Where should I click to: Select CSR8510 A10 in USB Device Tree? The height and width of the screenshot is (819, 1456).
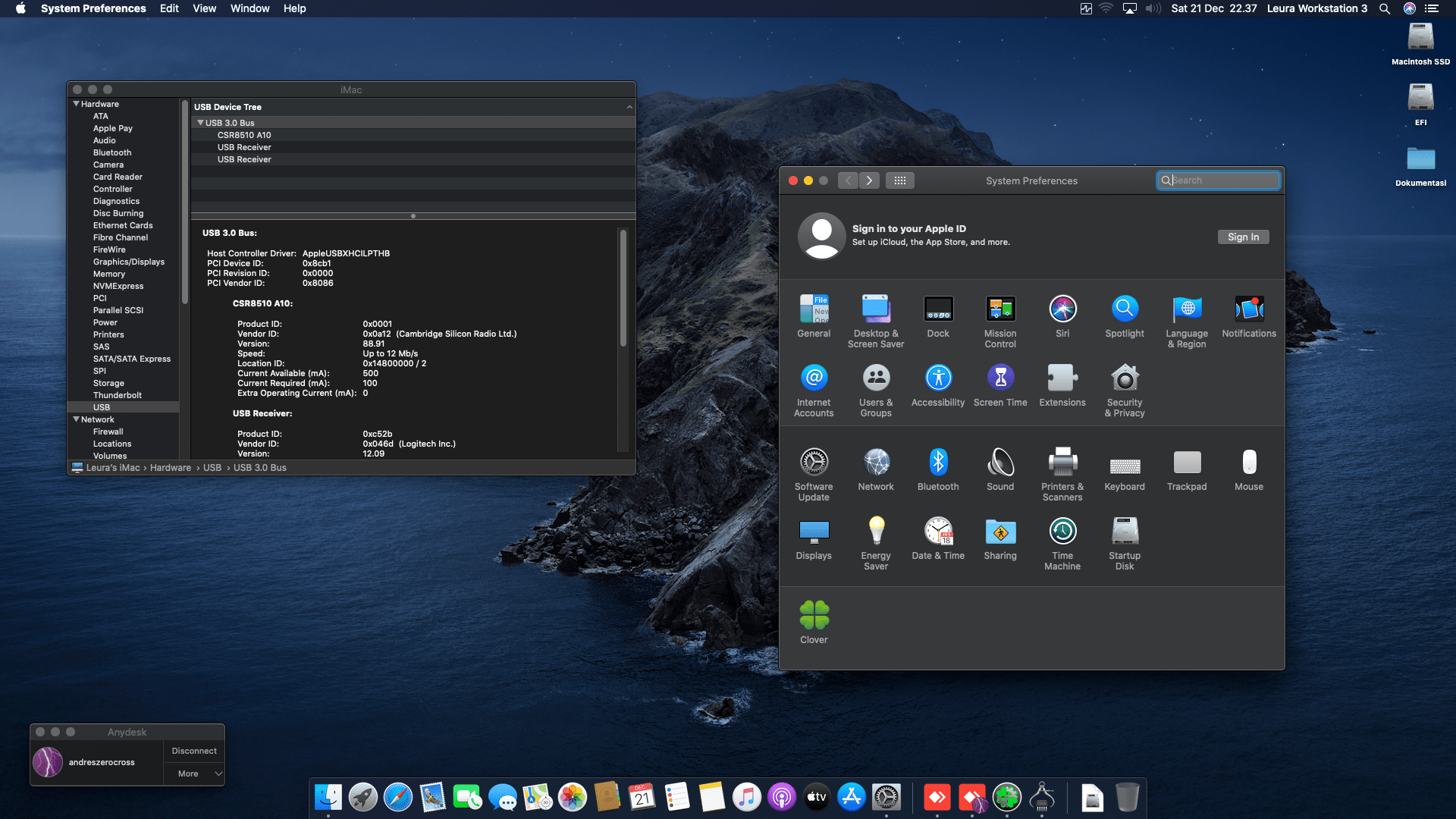tap(244, 135)
